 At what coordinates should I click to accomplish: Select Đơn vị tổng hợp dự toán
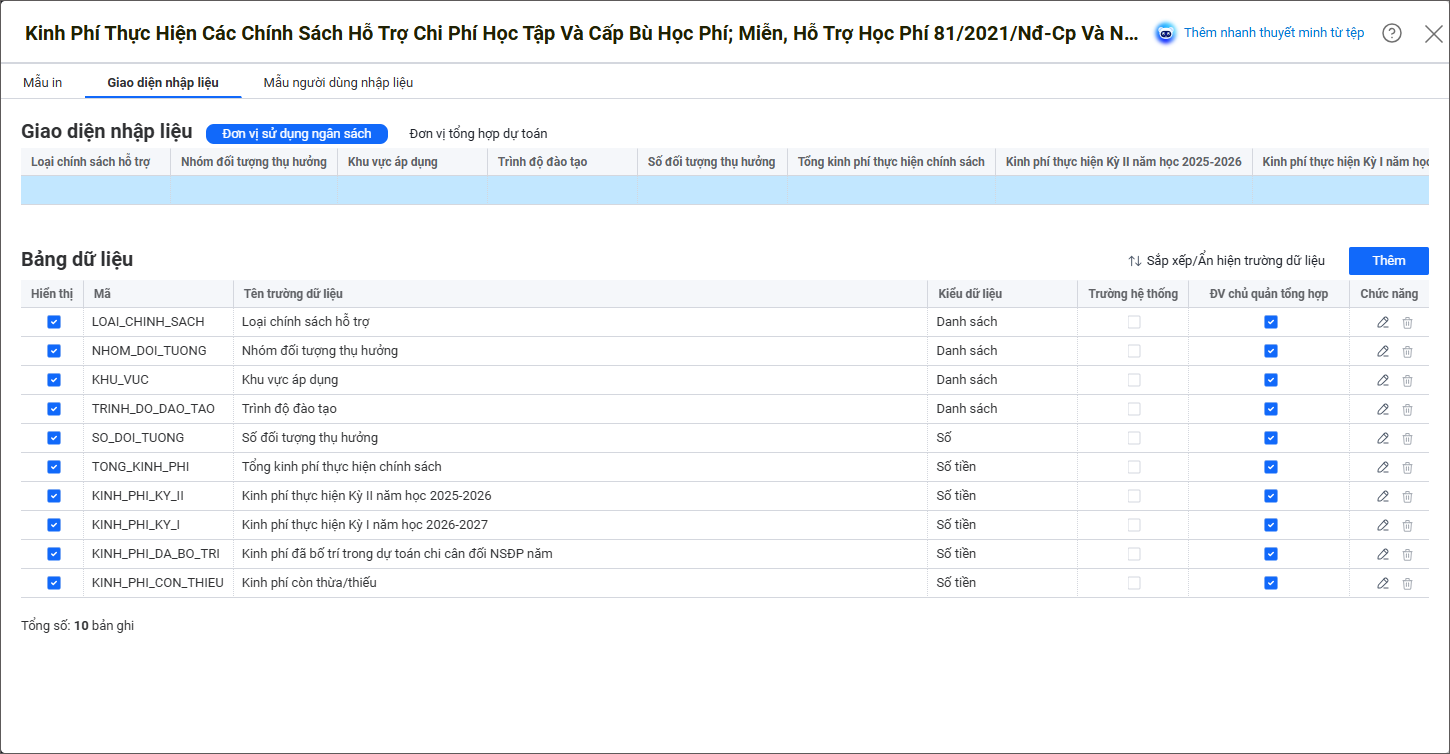[478, 134]
